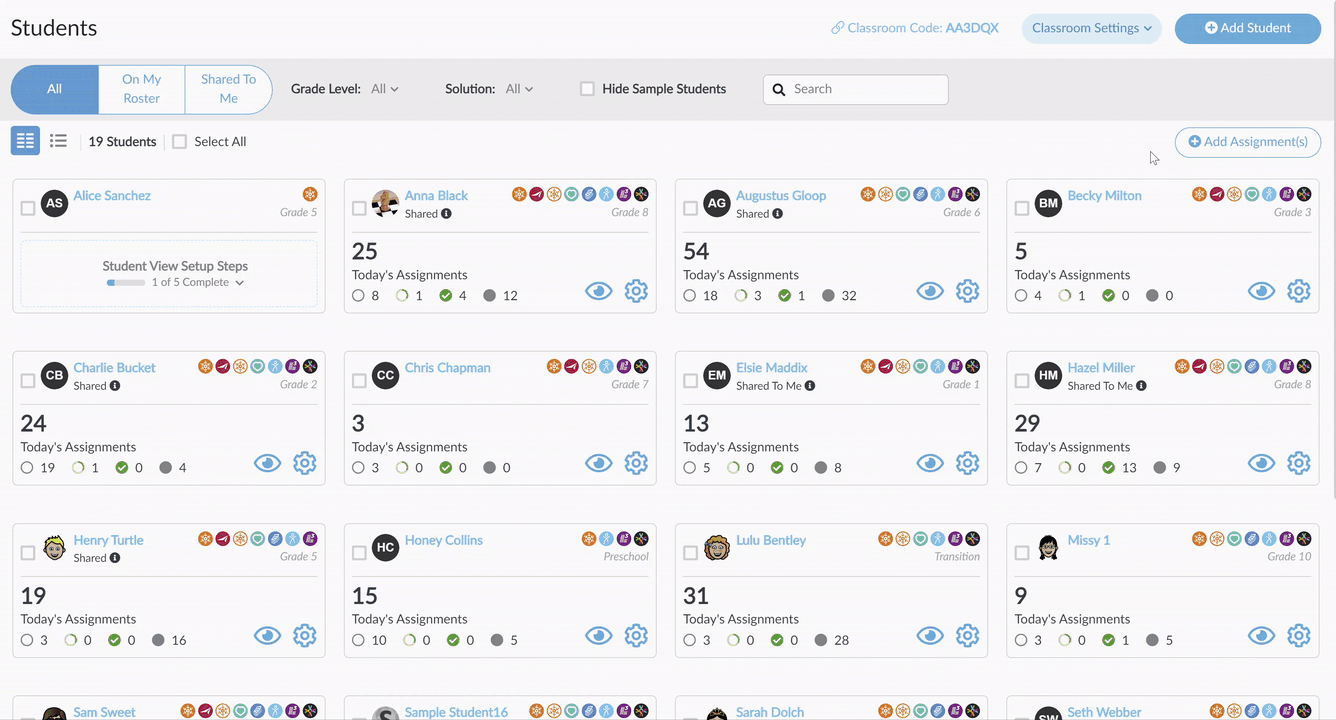This screenshot has width=1336, height=720.
Task: Expand Student View Setup Steps progress
Action: point(239,283)
